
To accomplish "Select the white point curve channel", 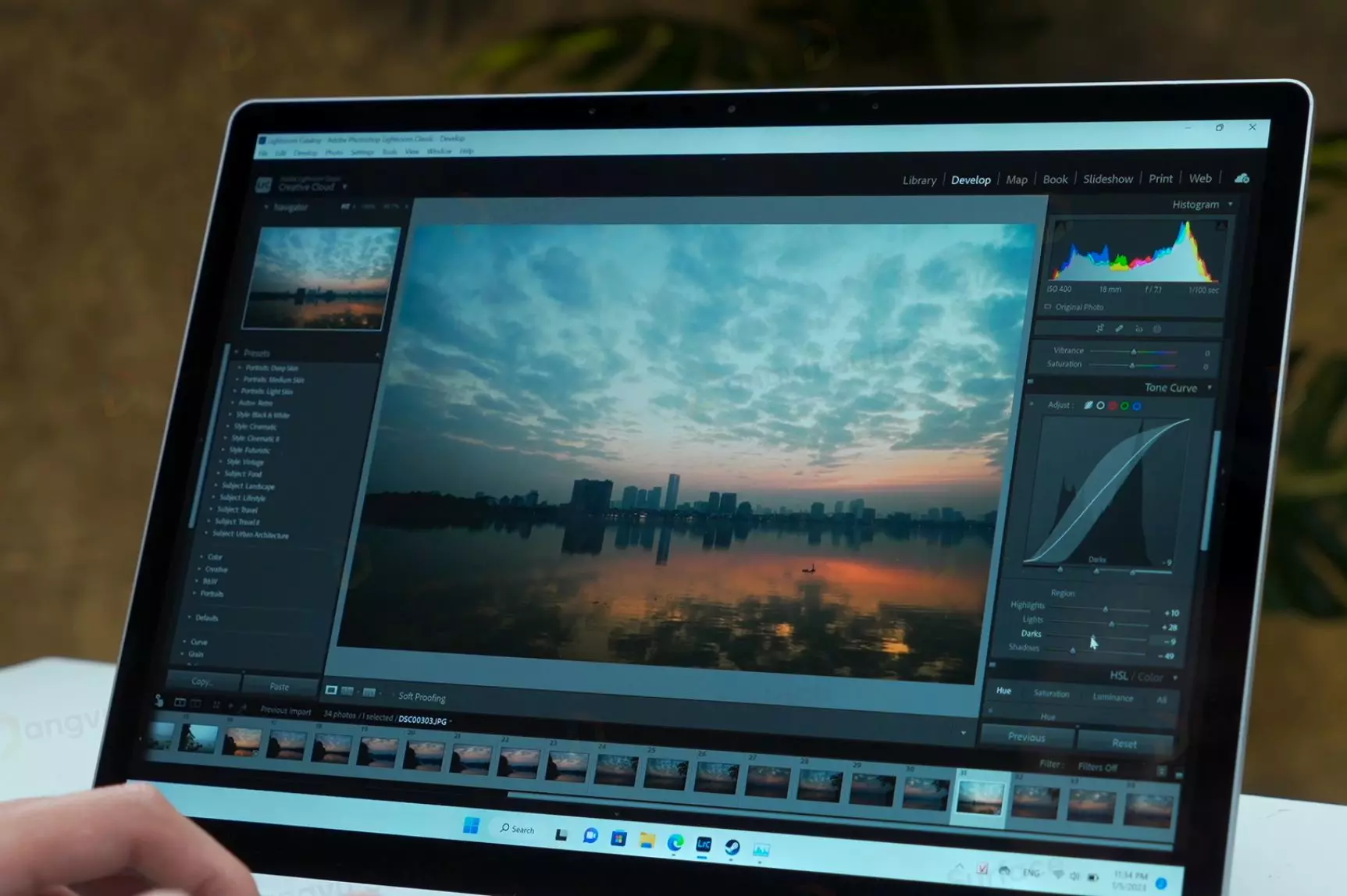I will (1100, 406).
